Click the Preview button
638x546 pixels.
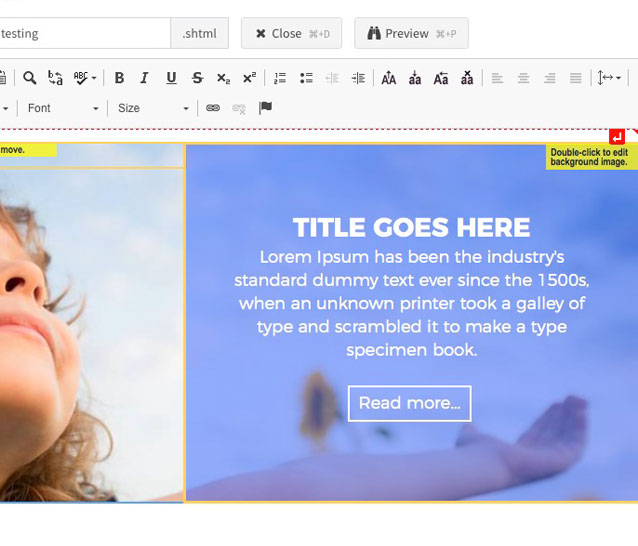tap(411, 33)
